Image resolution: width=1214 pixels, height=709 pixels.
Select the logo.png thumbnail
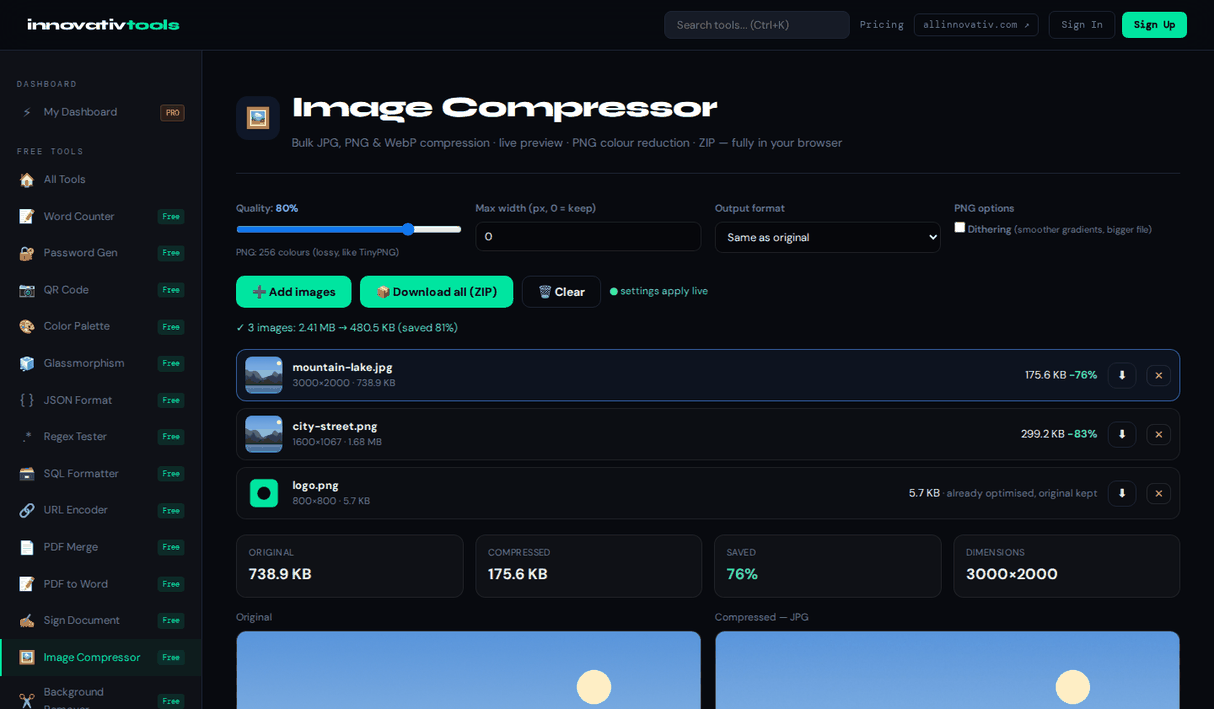tap(264, 493)
